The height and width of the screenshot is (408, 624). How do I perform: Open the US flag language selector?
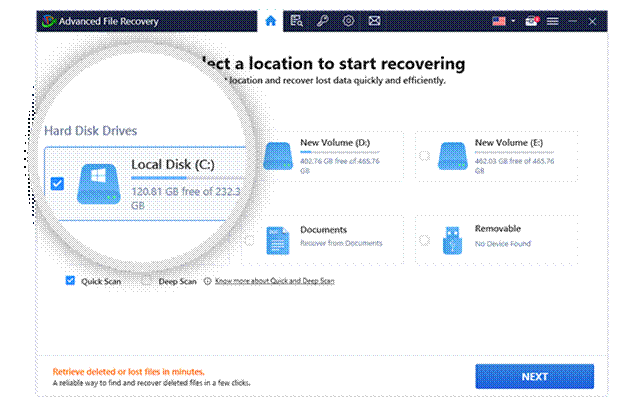pyautogui.click(x=499, y=21)
